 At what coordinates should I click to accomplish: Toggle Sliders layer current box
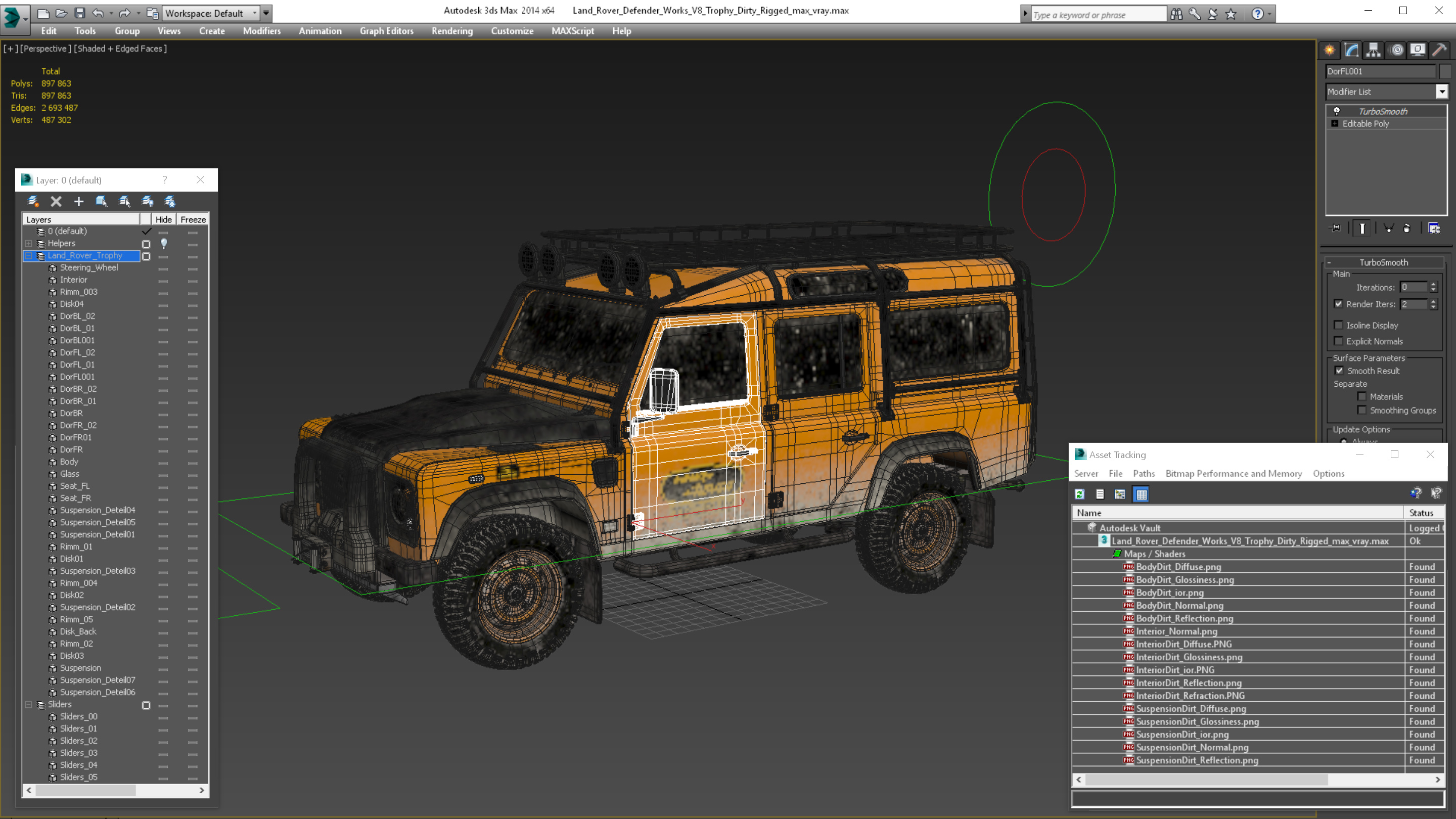tap(147, 705)
